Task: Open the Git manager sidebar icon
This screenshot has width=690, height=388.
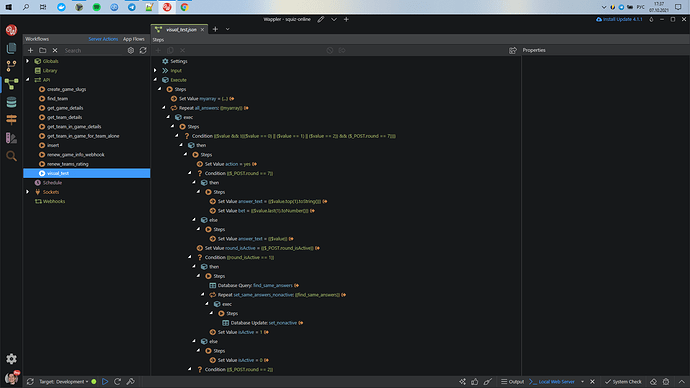Action: tap(11, 66)
